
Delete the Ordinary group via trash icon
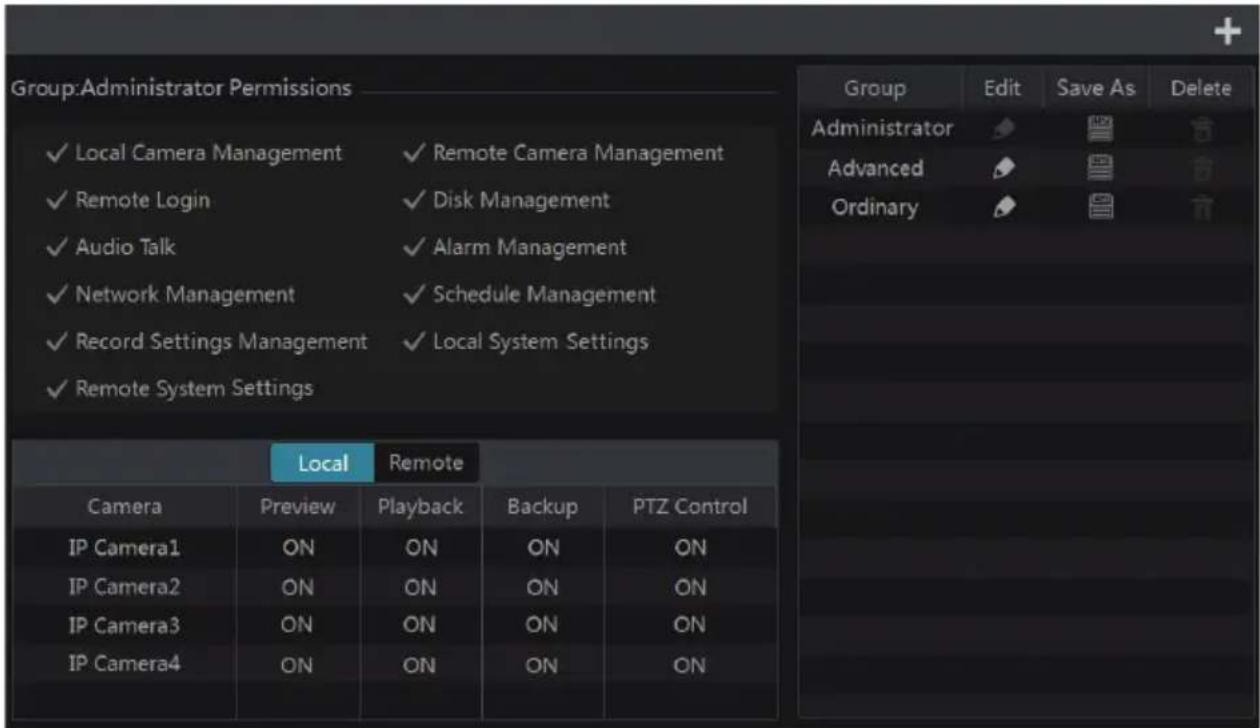pos(1200,209)
